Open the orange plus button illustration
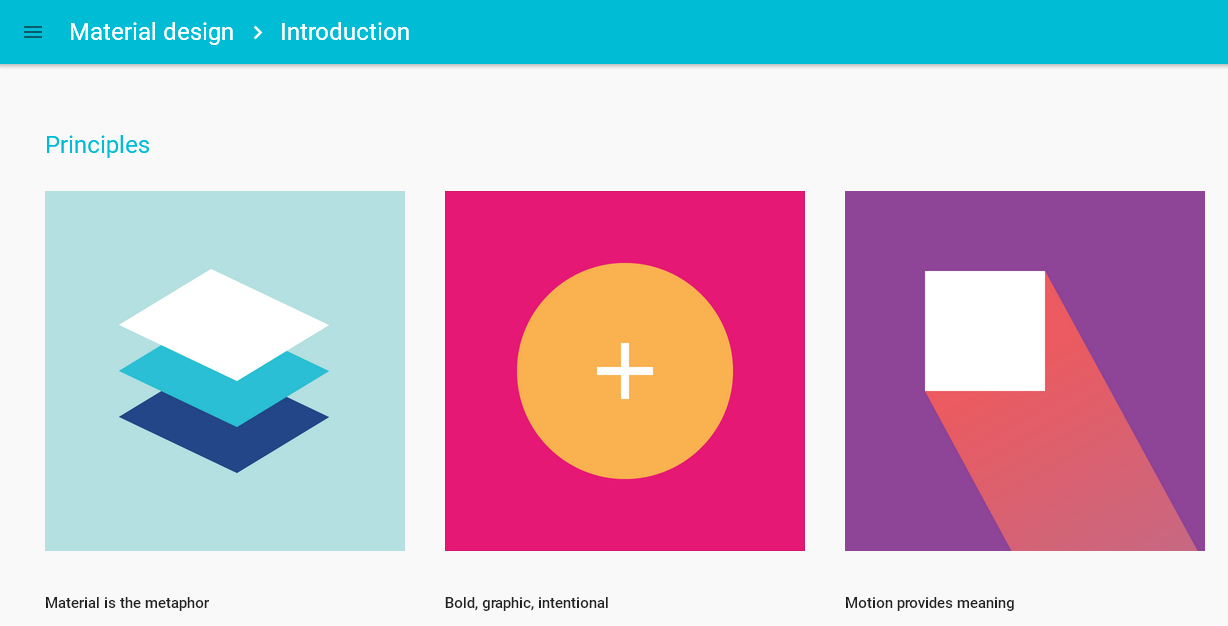 point(625,371)
